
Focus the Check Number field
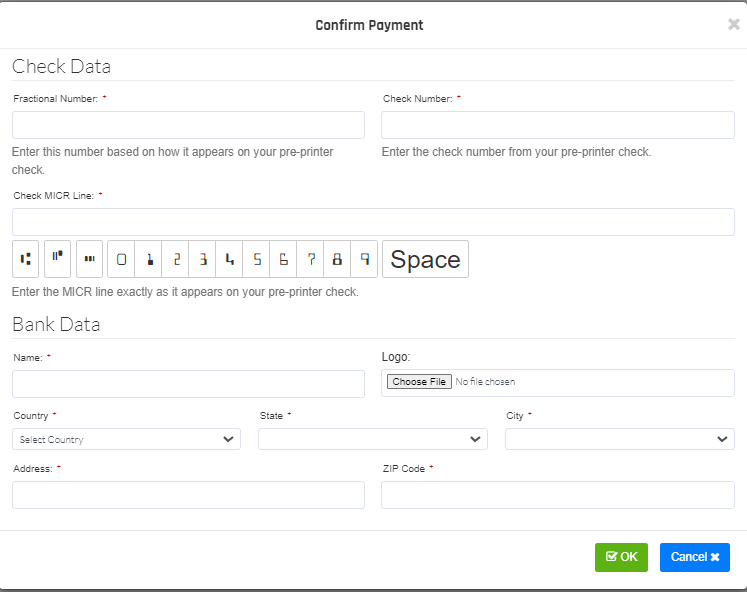(x=558, y=125)
